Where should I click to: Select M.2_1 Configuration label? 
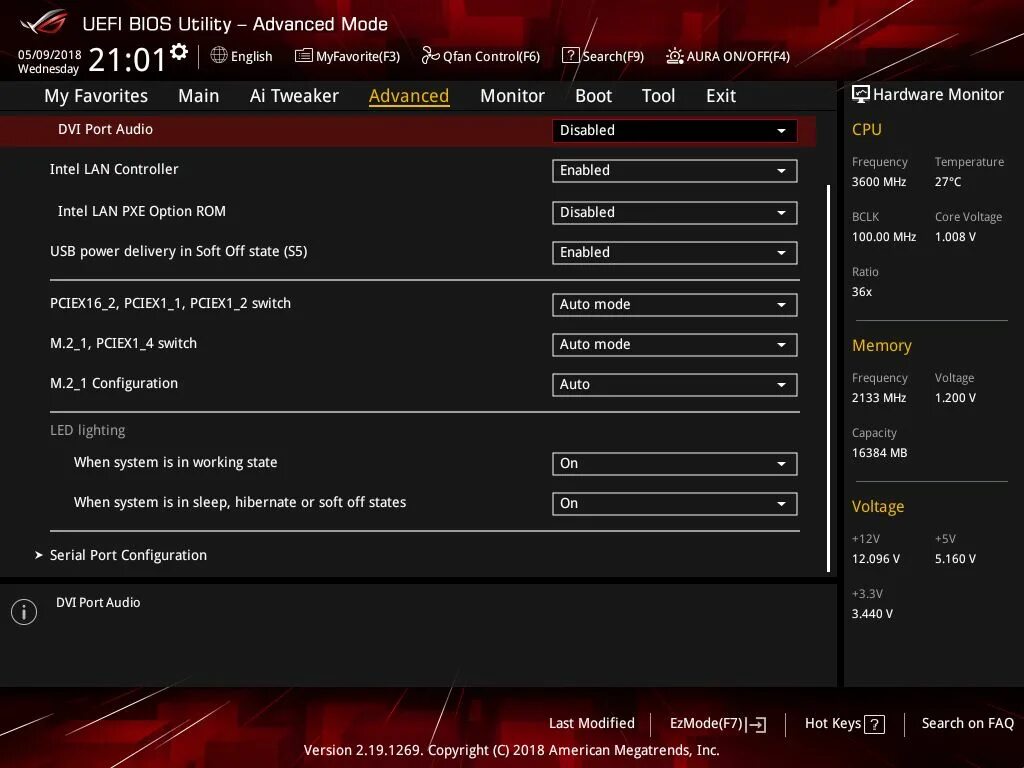coord(114,383)
